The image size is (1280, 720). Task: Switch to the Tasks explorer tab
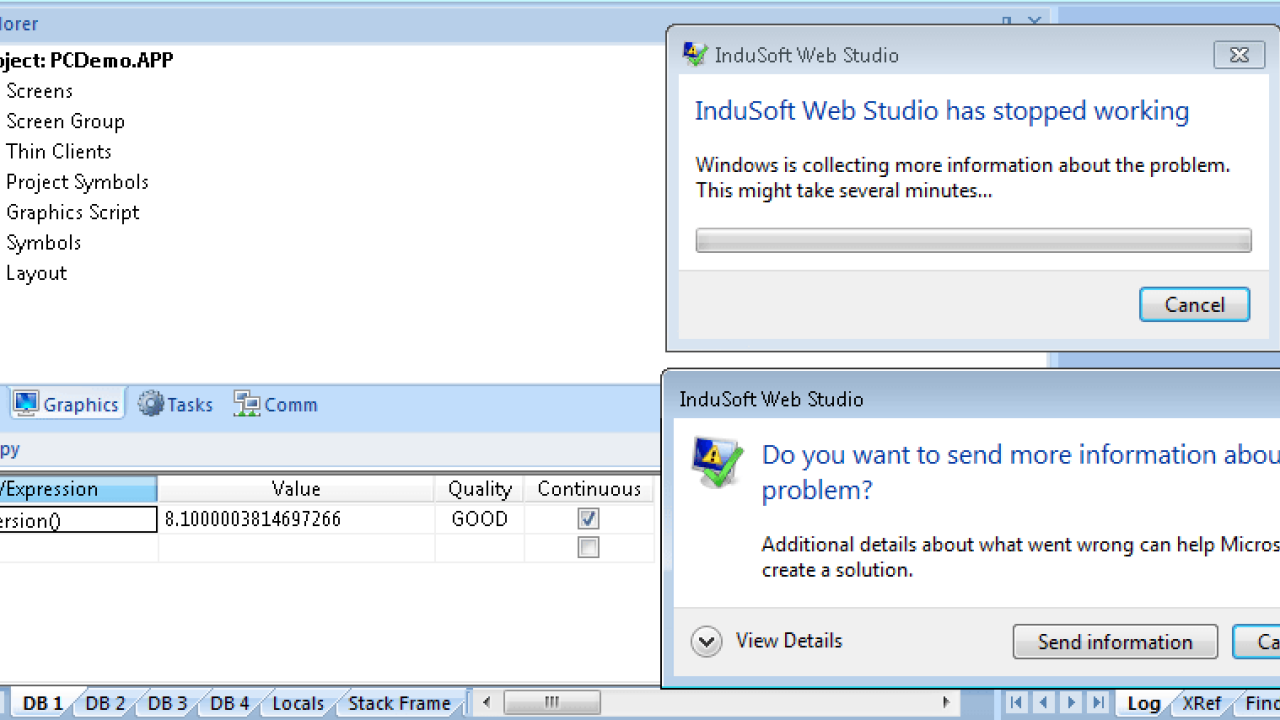(x=176, y=404)
